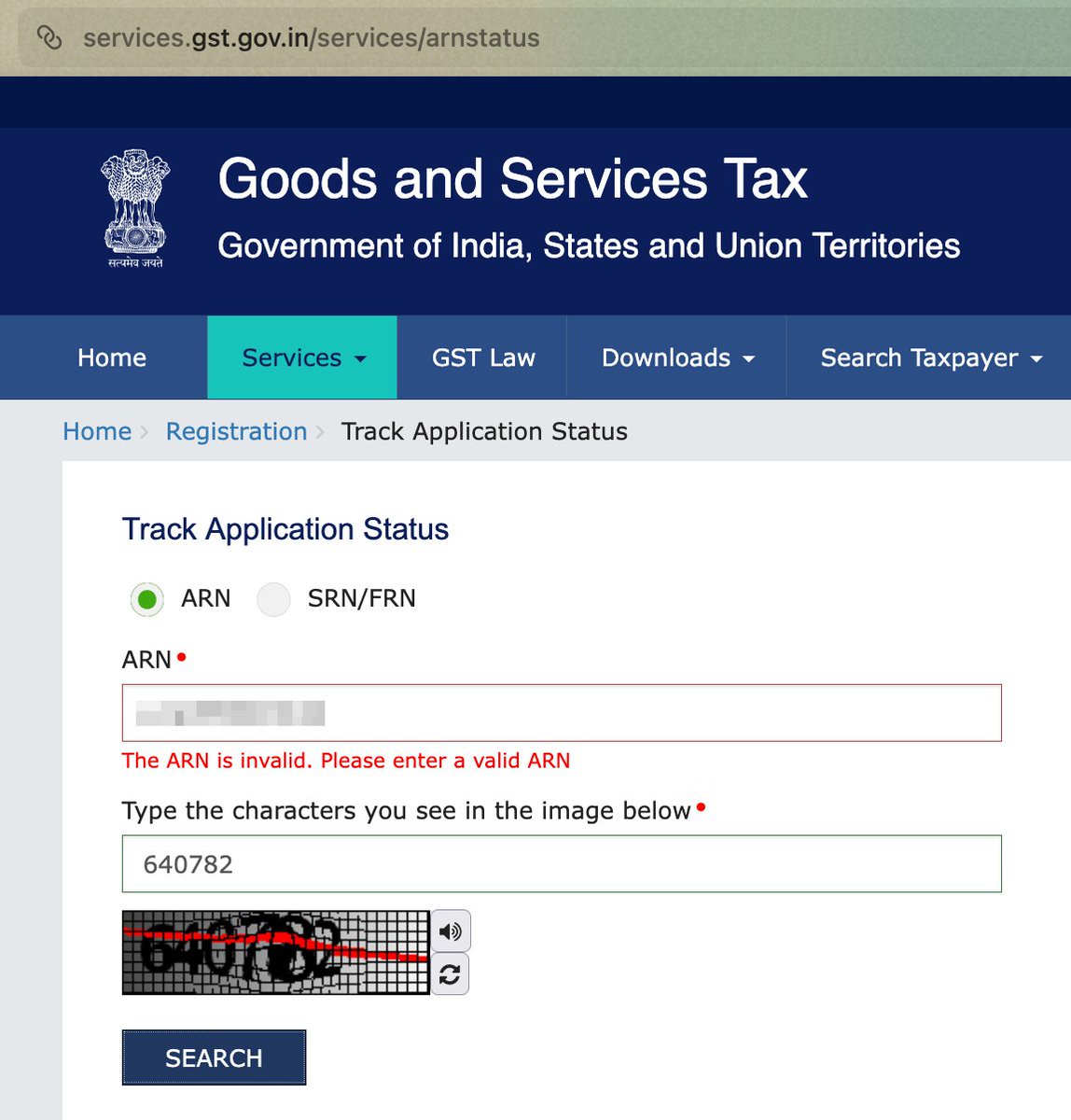Click the Government of India emblem logo
The image size is (1071, 1120).
[135, 209]
